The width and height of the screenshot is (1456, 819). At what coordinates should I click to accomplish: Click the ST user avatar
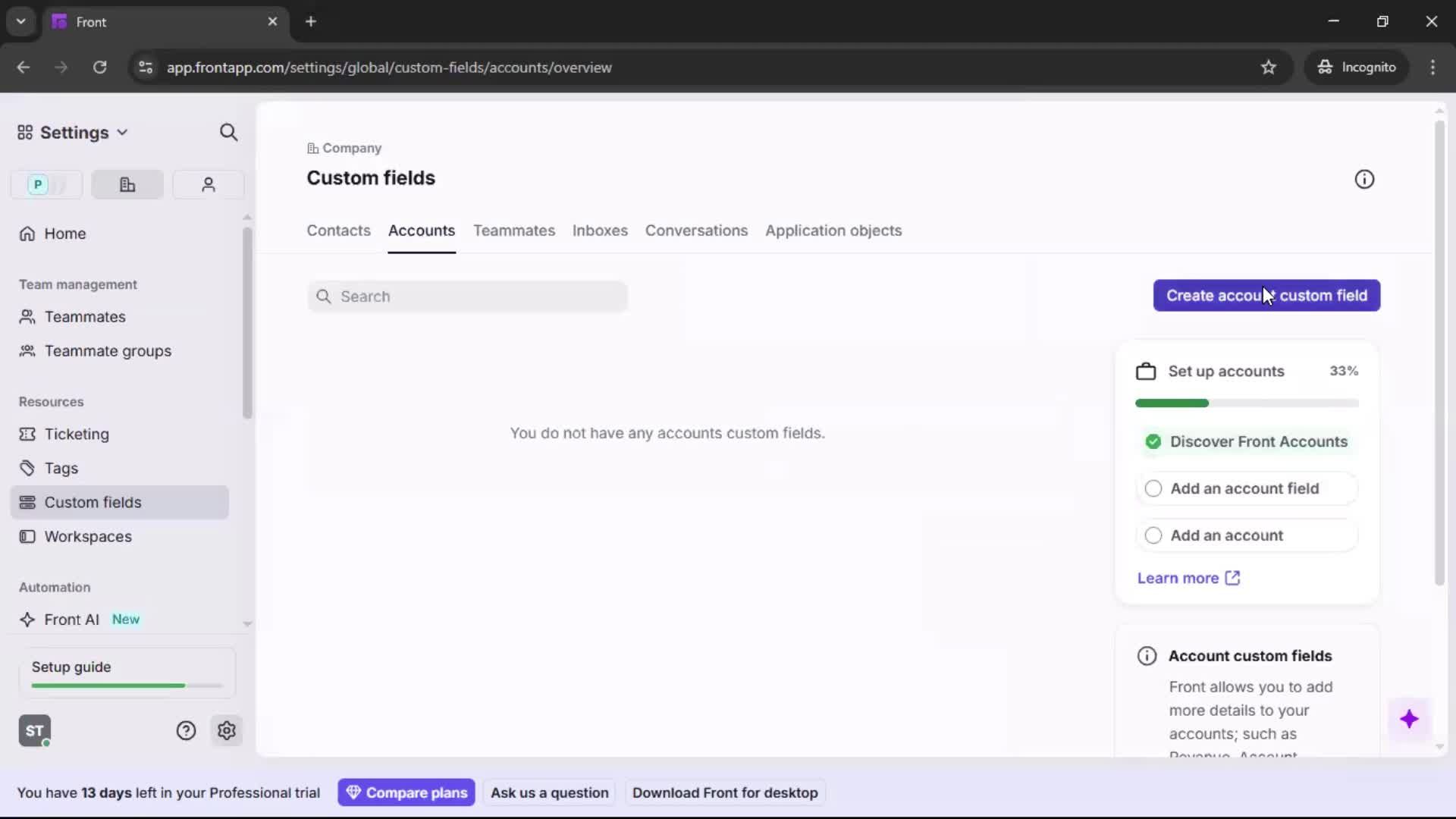coord(34,730)
